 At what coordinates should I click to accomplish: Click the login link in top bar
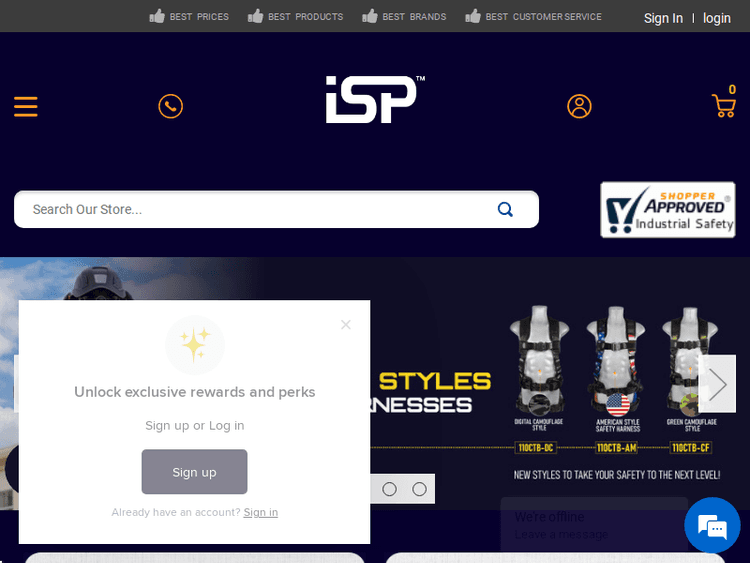(717, 18)
